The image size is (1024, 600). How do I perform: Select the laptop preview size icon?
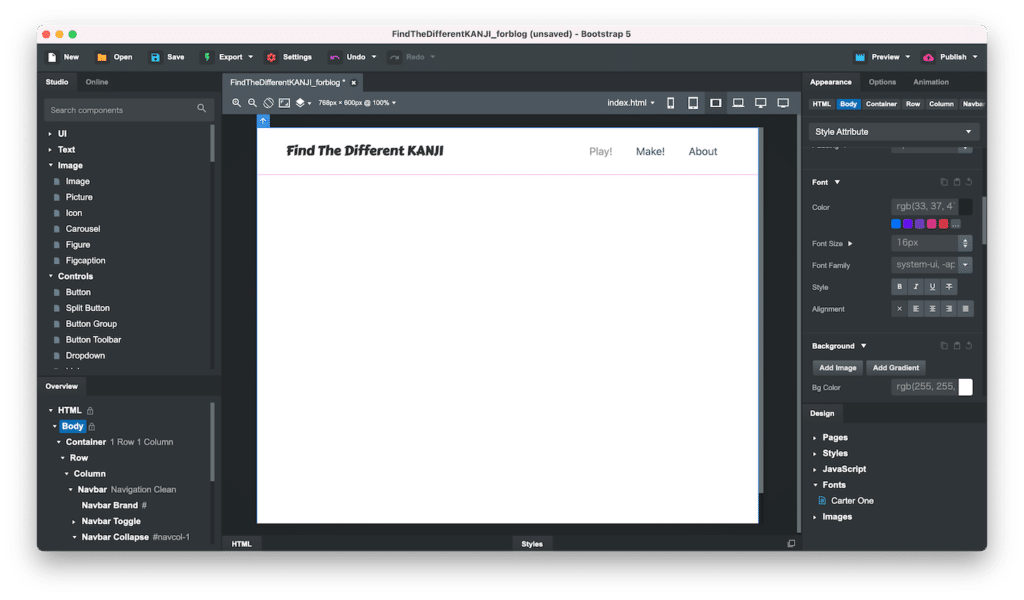click(x=738, y=103)
